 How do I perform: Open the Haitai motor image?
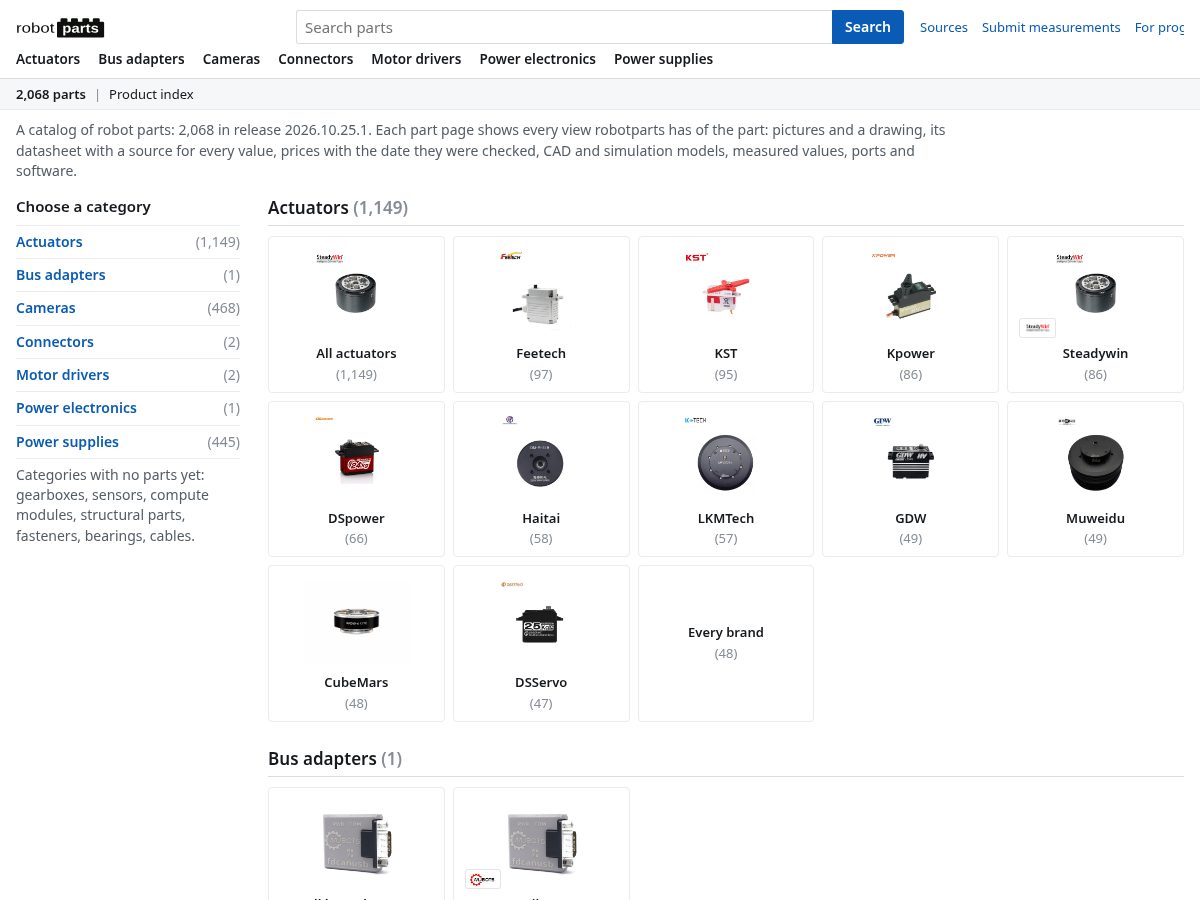point(541,463)
